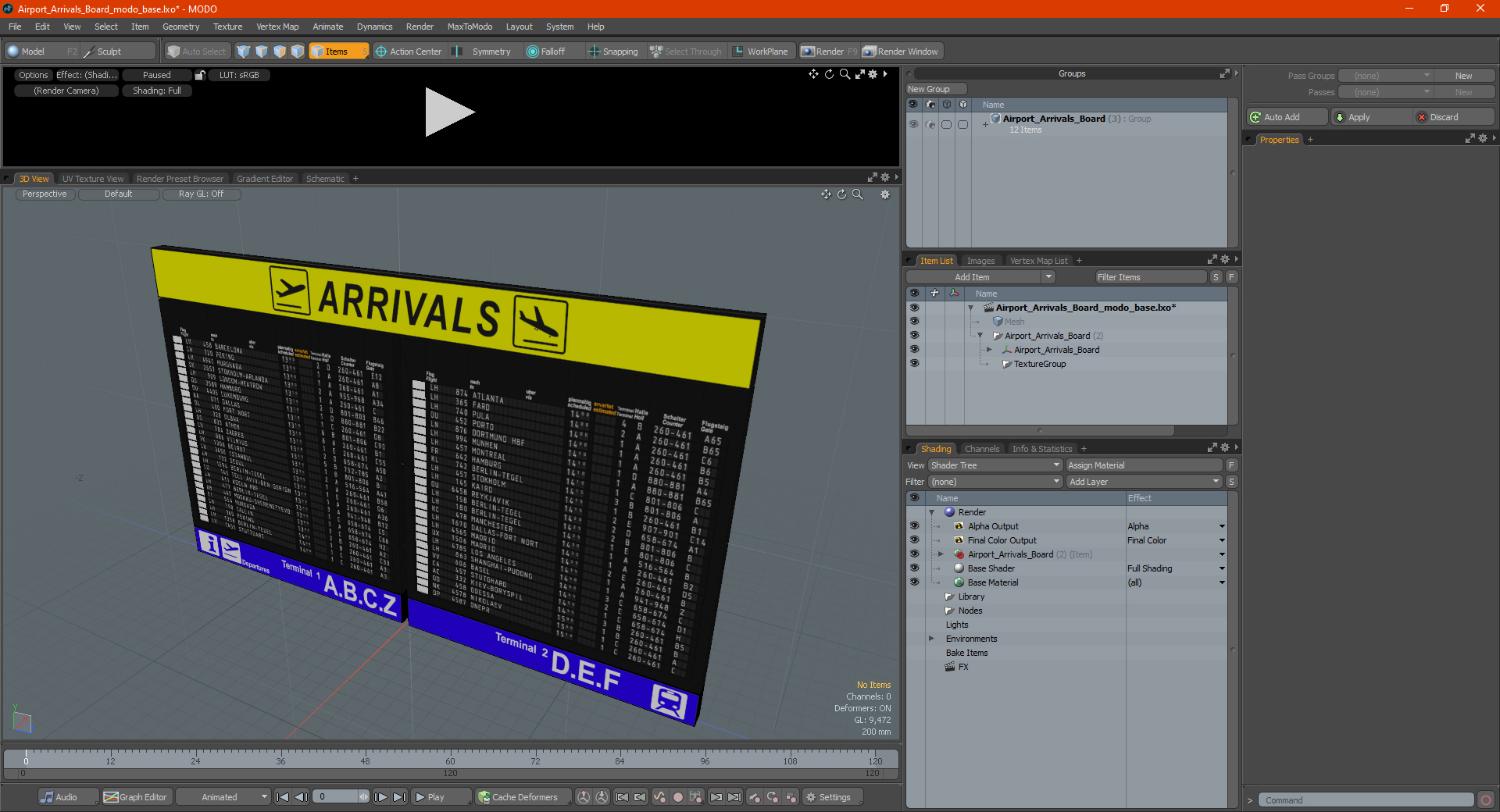Collapse the Render tree node
1500x812 pixels.
point(931,512)
